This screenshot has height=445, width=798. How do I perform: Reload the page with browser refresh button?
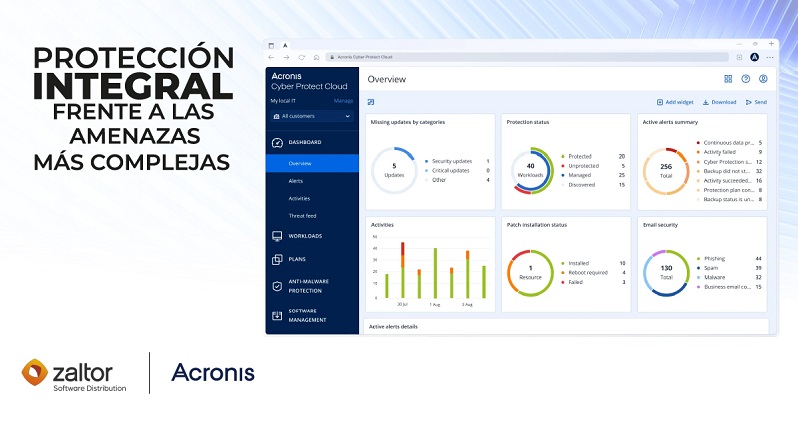(301, 57)
